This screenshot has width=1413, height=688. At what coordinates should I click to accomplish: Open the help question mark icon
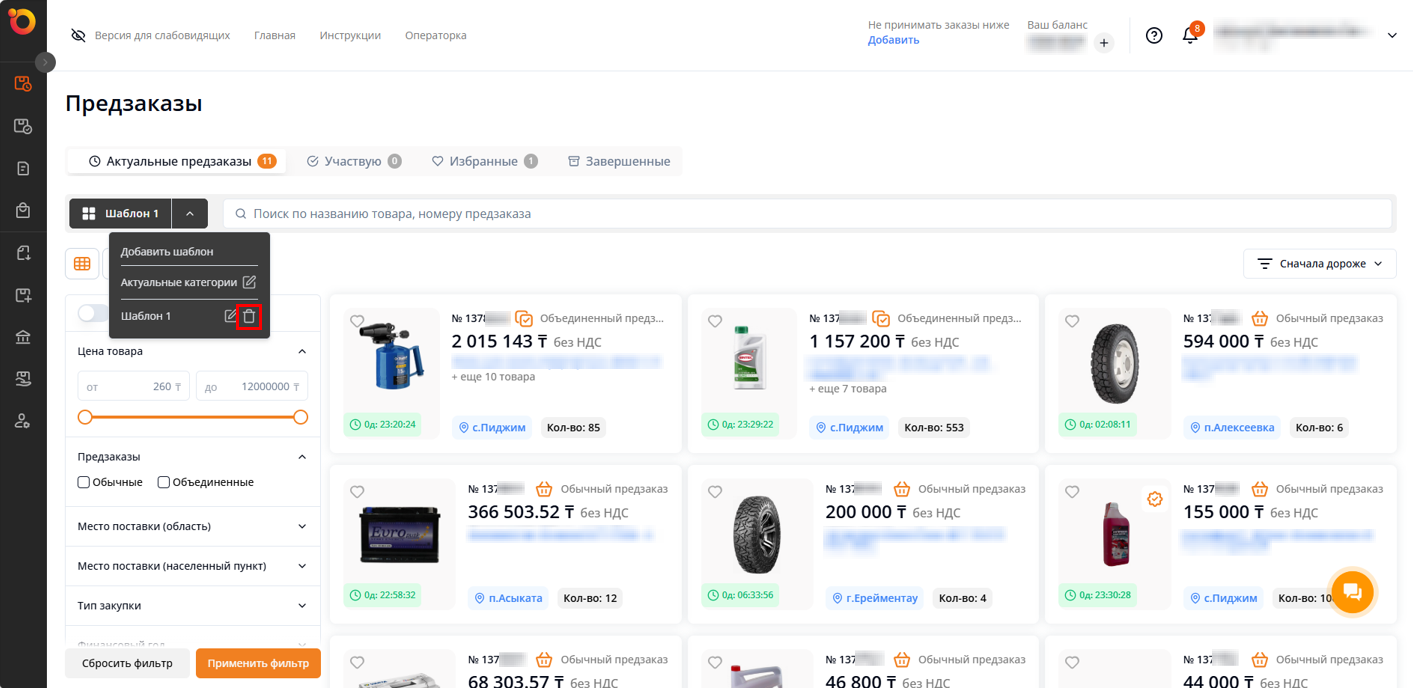1154,35
